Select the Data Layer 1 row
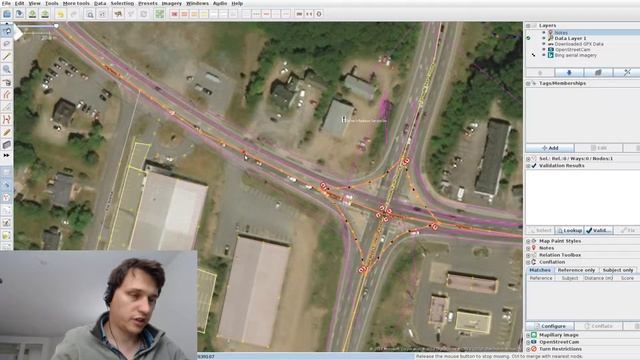Viewport: 640px width, 360px height. point(582,38)
